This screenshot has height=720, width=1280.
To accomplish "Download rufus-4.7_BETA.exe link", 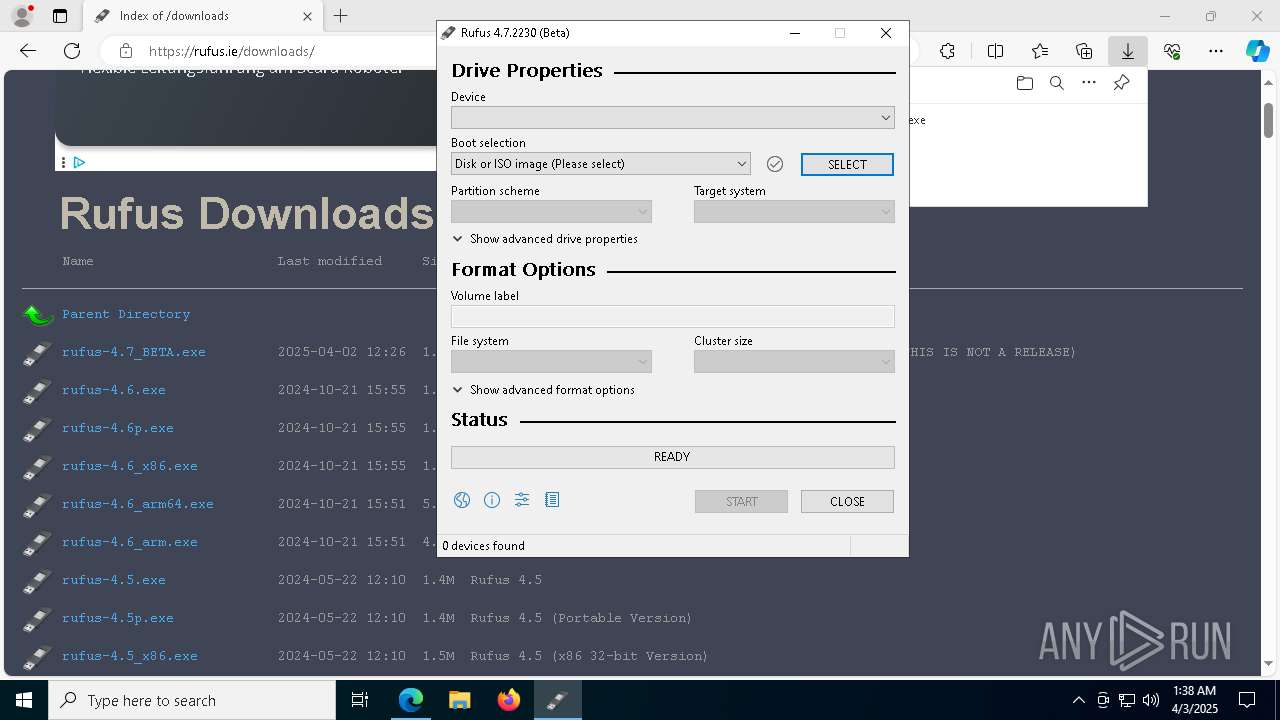I will pyautogui.click(x=134, y=352).
